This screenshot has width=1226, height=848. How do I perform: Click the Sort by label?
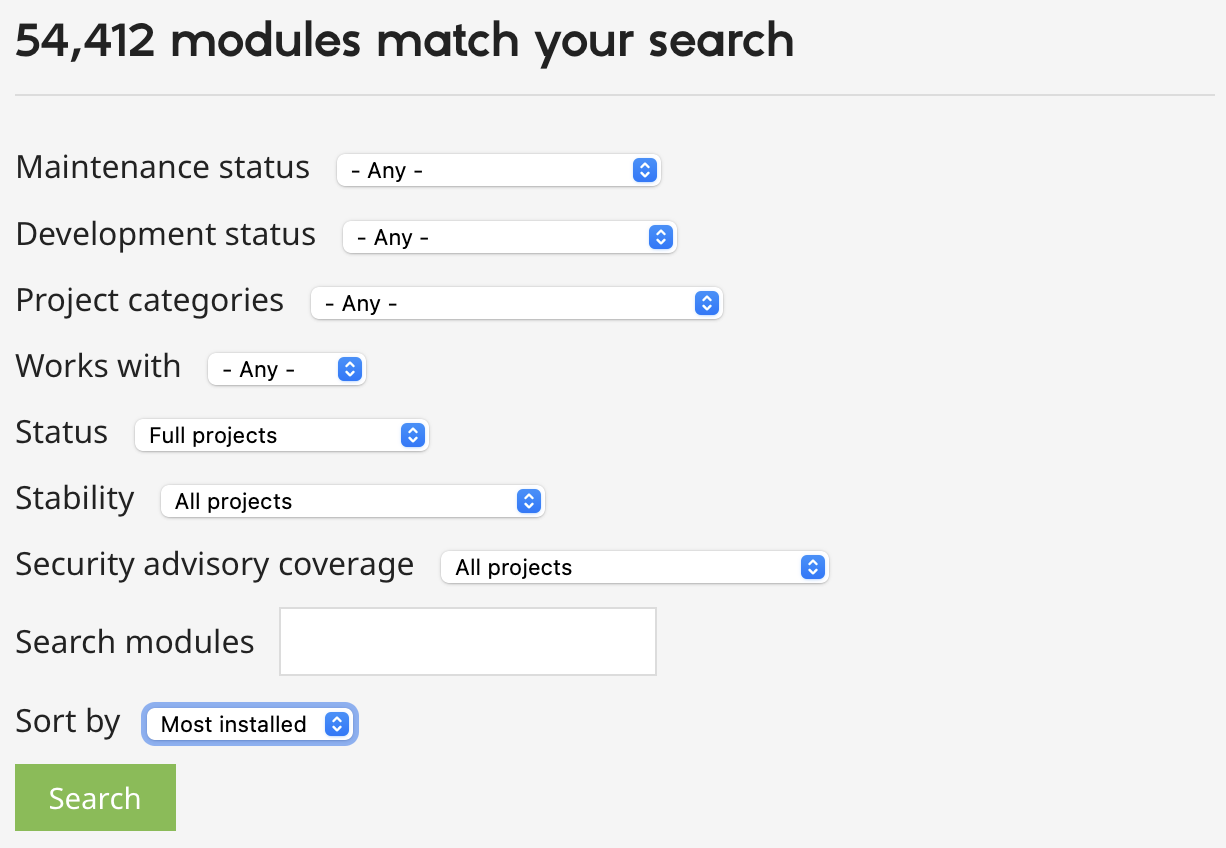tap(68, 721)
